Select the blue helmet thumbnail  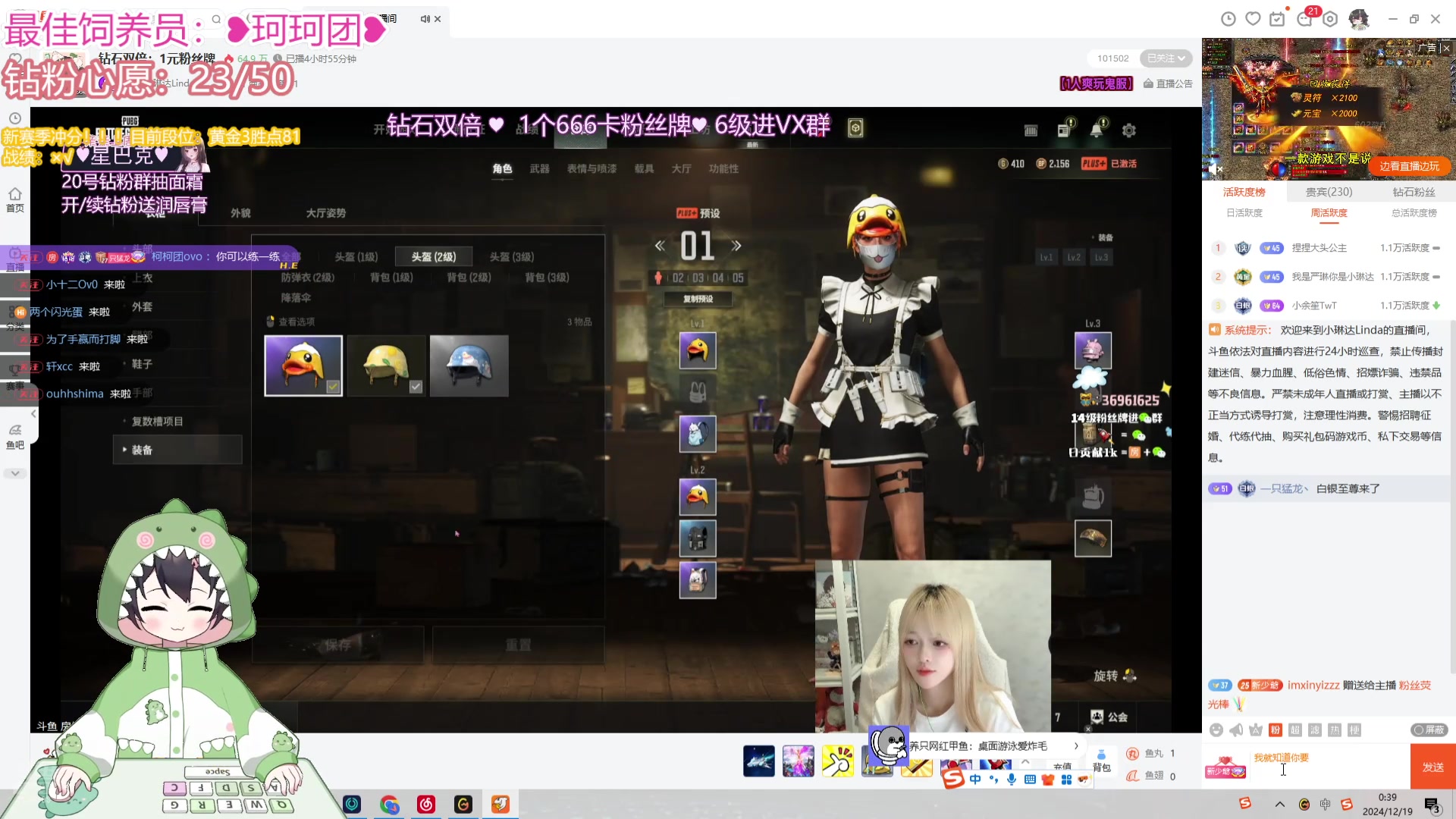(469, 366)
